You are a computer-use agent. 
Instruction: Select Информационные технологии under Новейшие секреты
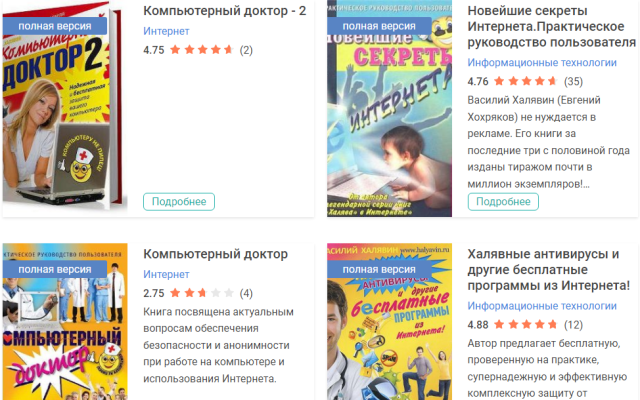tap(542, 62)
